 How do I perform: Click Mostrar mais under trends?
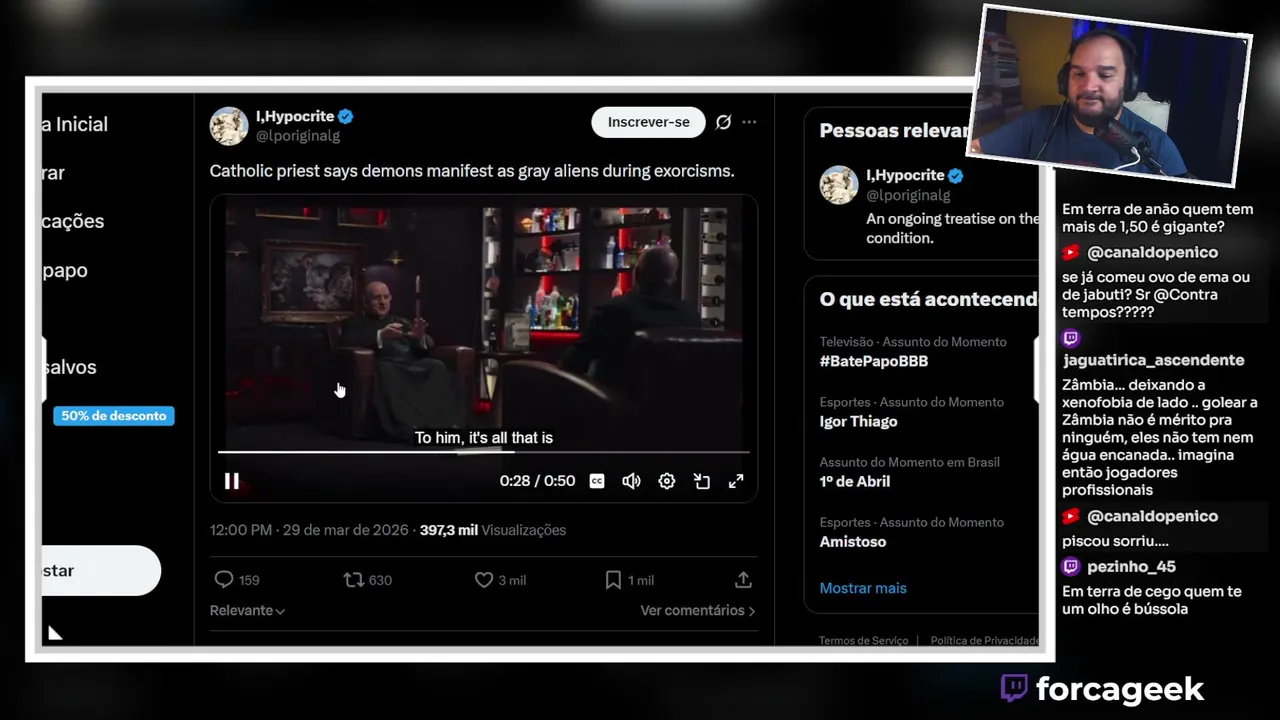pos(863,588)
